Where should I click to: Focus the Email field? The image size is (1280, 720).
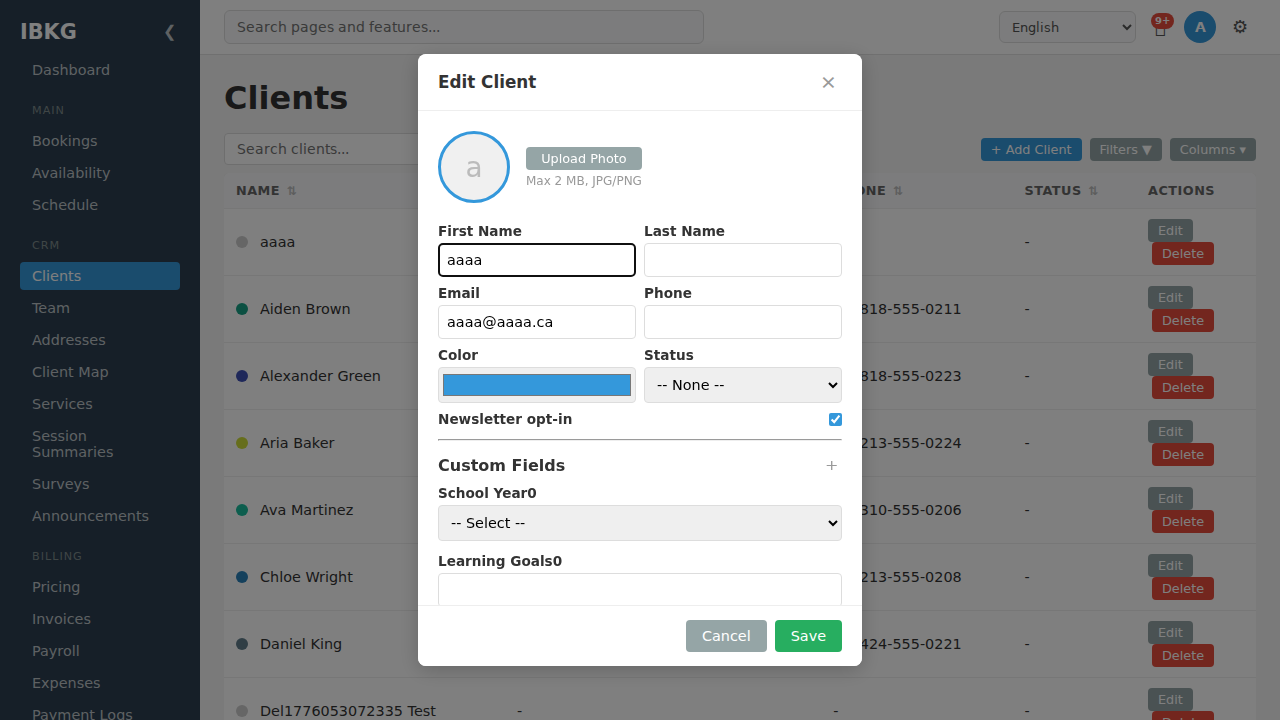(x=537, y=322)
